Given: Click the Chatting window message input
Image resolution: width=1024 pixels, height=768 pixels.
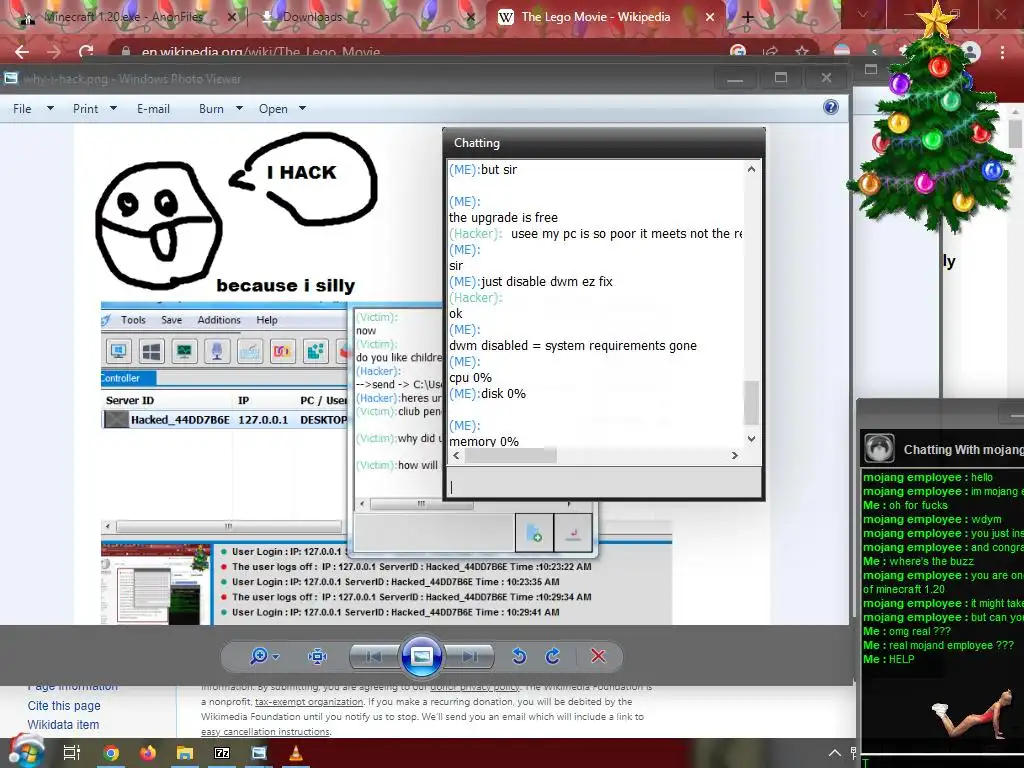Looking at the screenshot, I should point(603,484).
